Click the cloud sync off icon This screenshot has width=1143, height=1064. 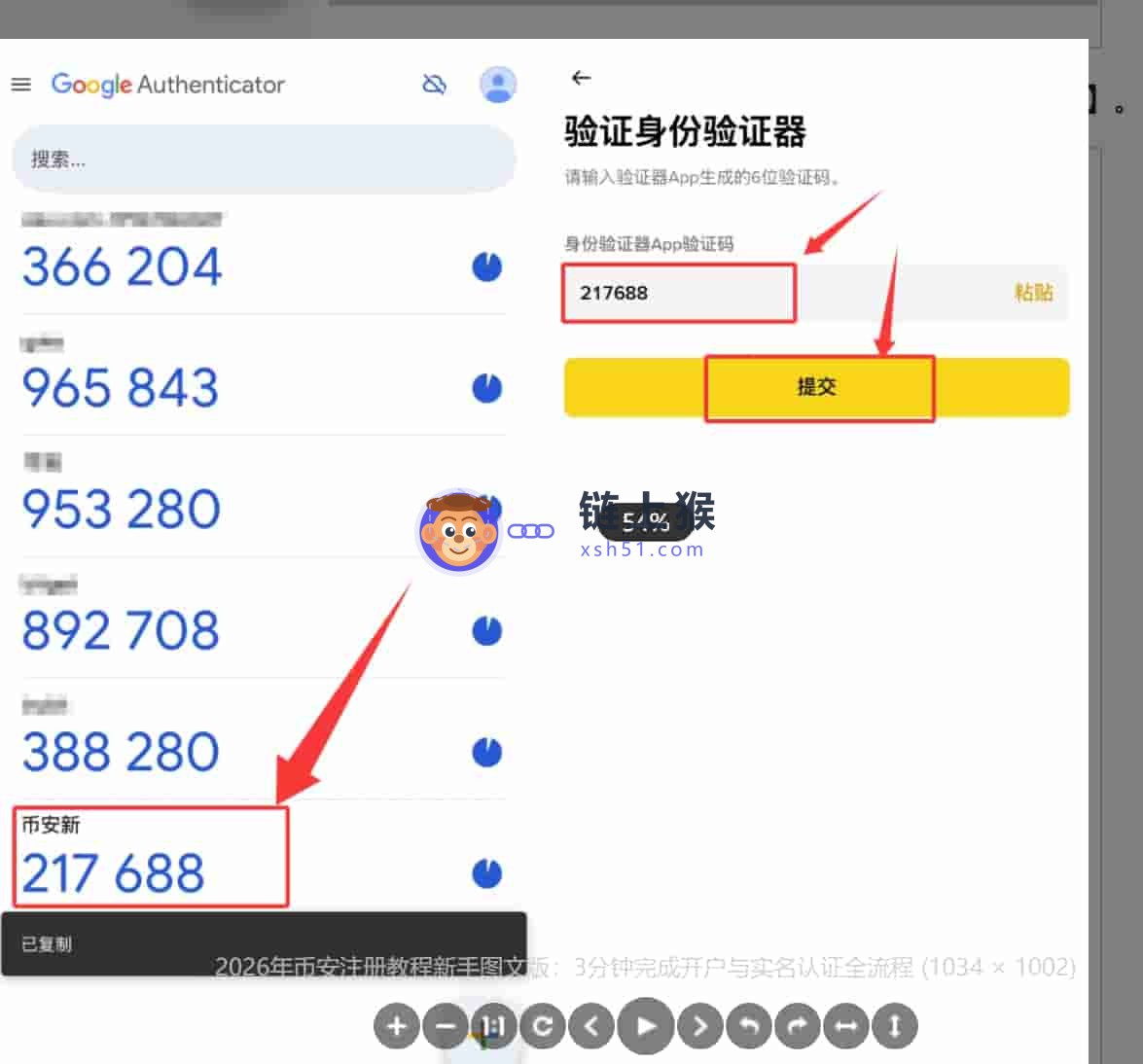[435, 85]
